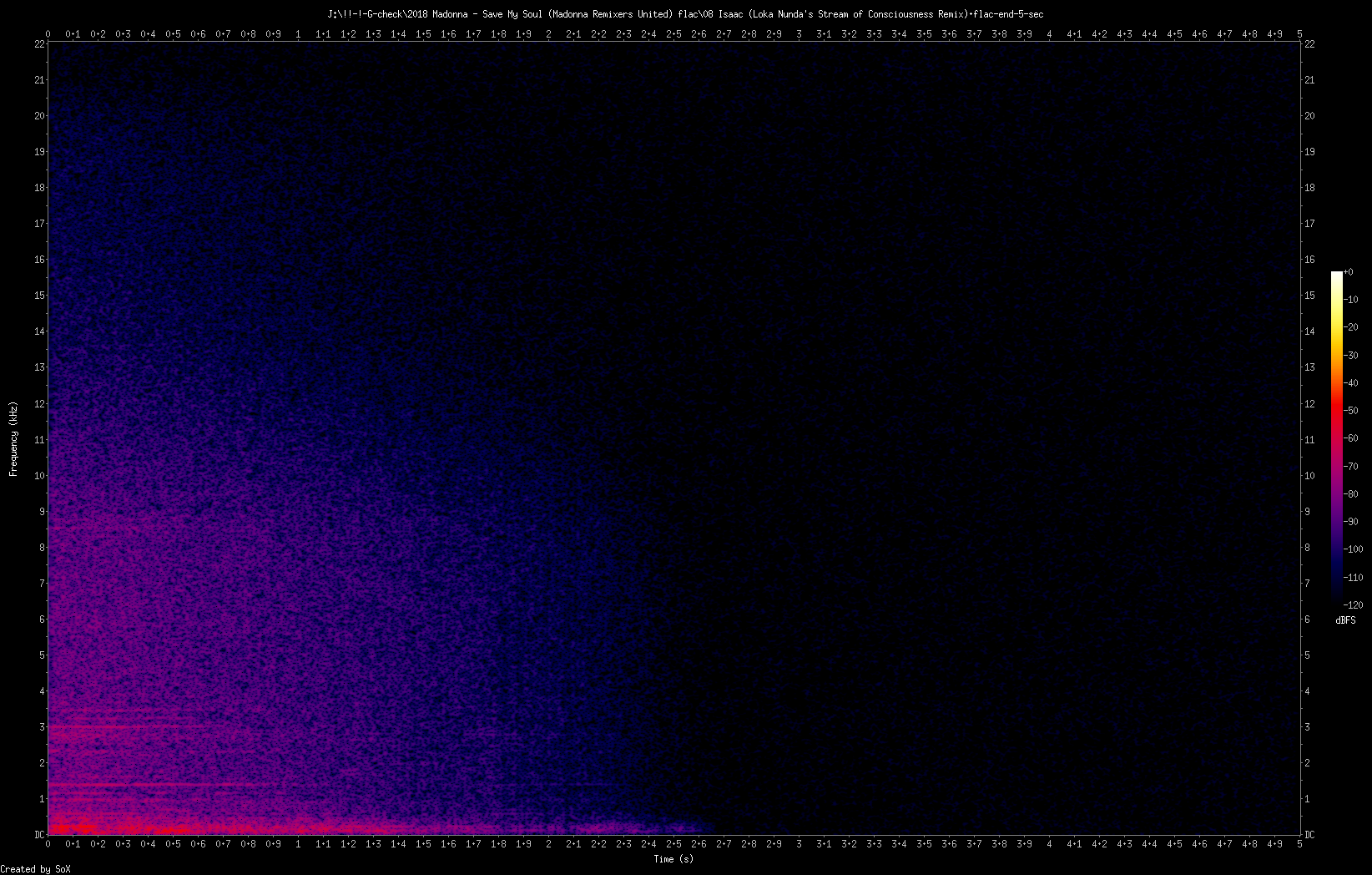Select the "-90" value on the dBFS legend
1372x875 pixels.
point(1351,522)
